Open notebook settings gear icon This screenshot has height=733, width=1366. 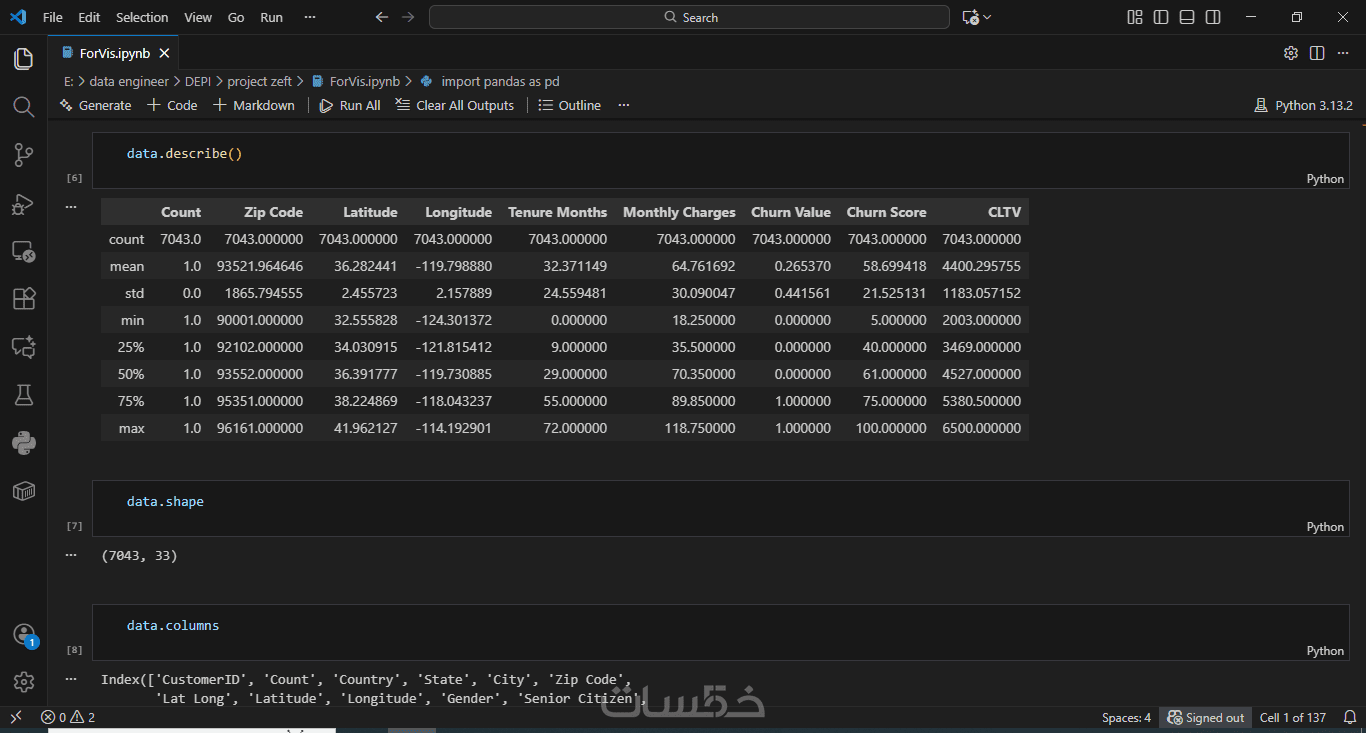(1291, 53)
